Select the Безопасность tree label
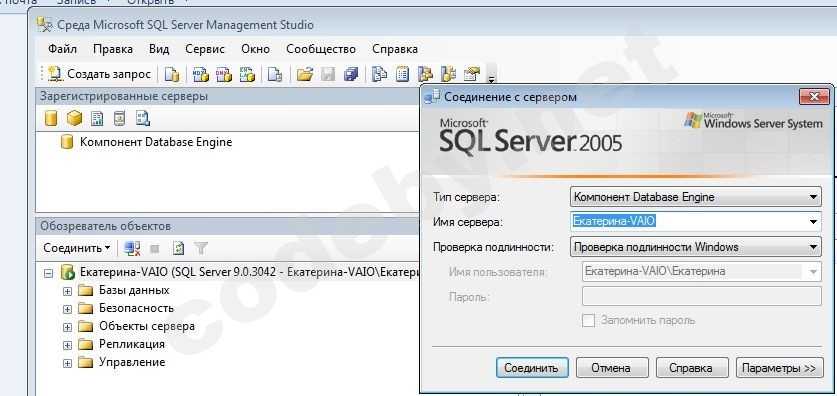The width and height of the screenshot is (837, 396). tap(136, 308)
